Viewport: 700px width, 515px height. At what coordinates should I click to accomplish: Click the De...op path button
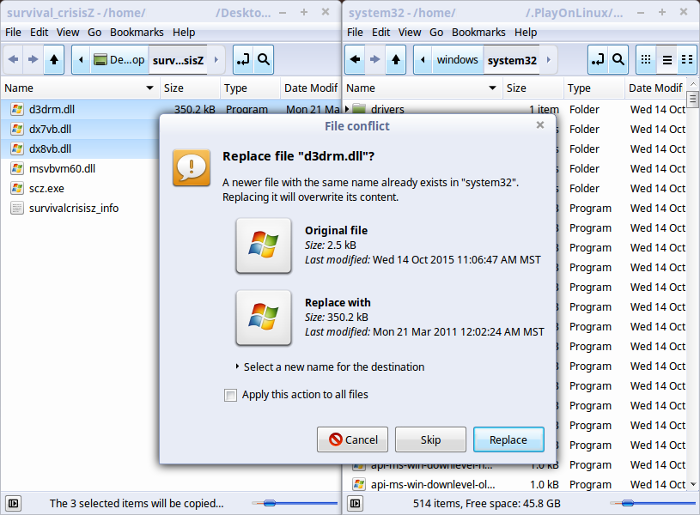119,59
